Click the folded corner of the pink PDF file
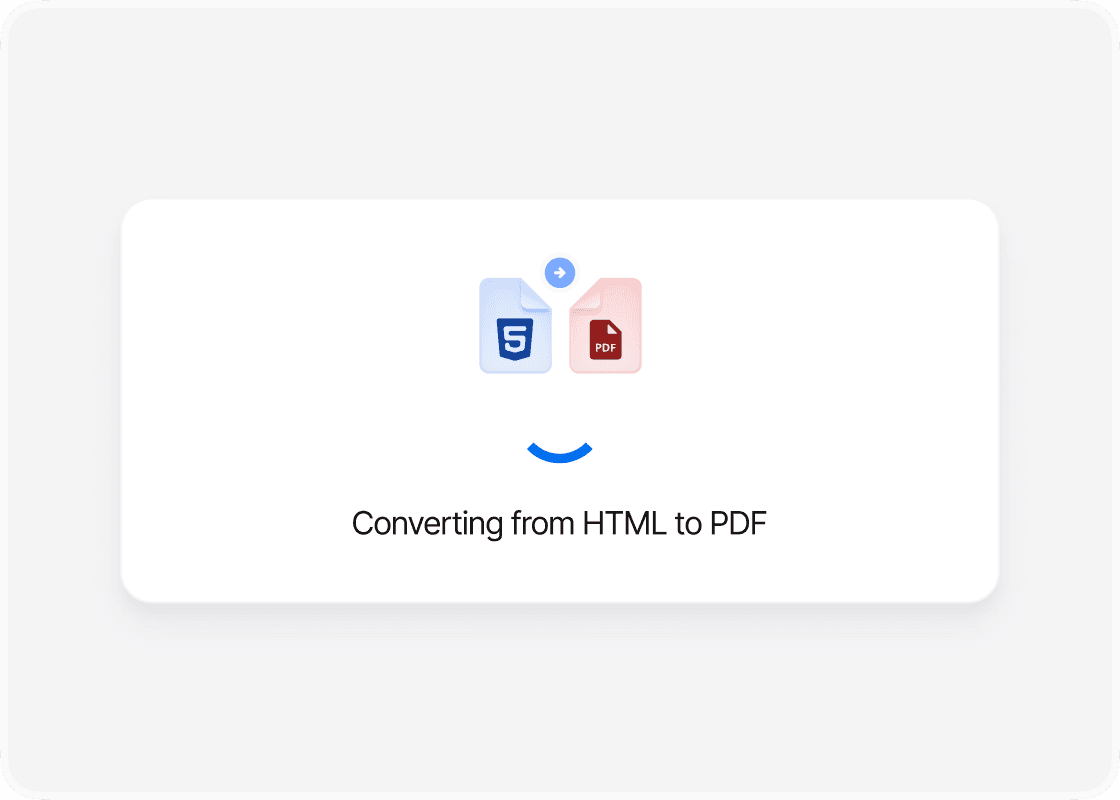This screenshot has height=800, width=1120. (584, 294)
